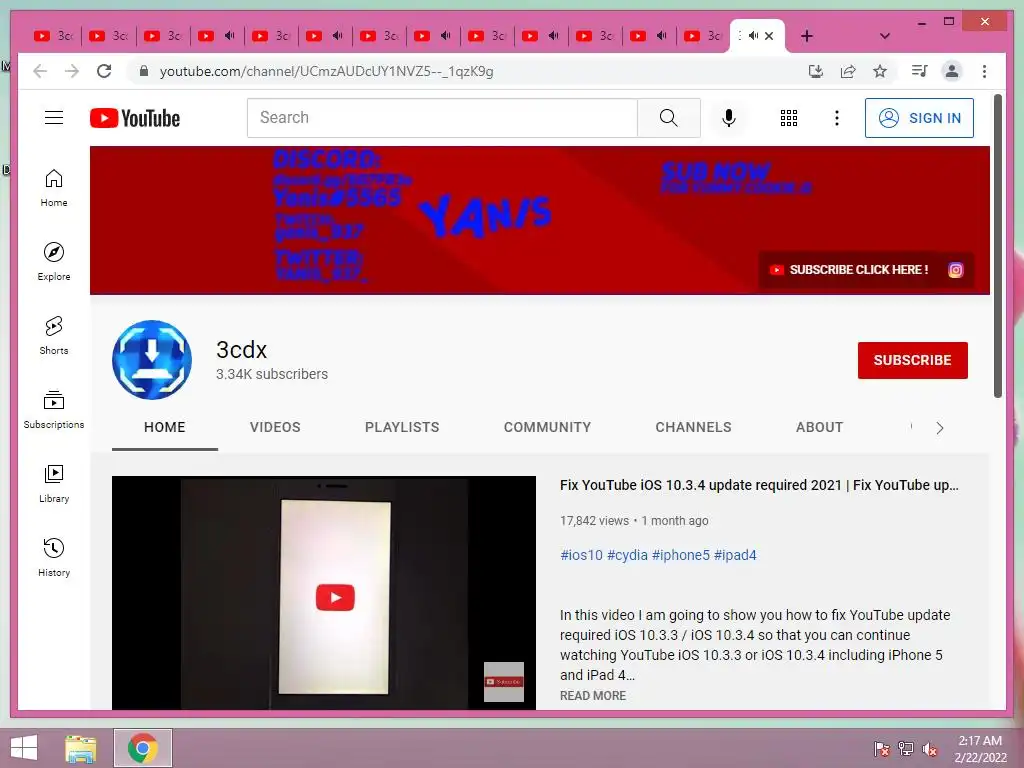Open Library in the sidebar

(x=54, y=483)
